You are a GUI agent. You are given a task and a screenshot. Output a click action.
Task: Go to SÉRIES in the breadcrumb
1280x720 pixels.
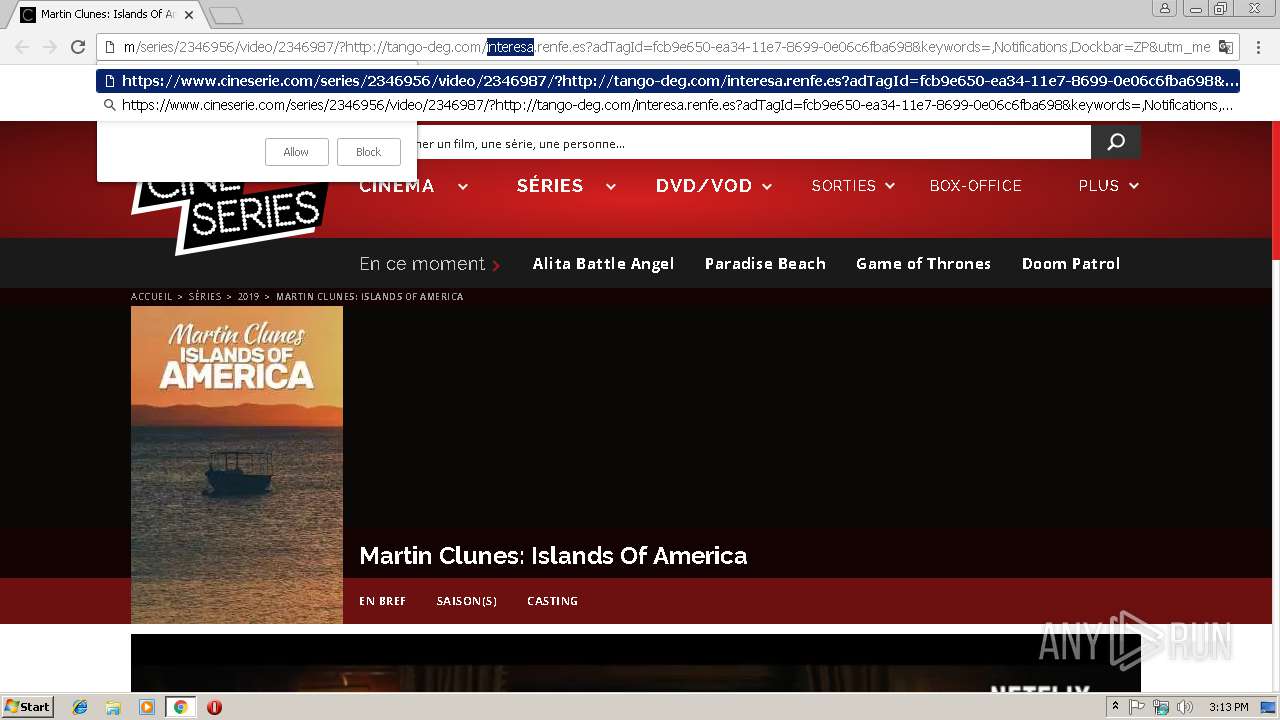click(x=205, y=297)
